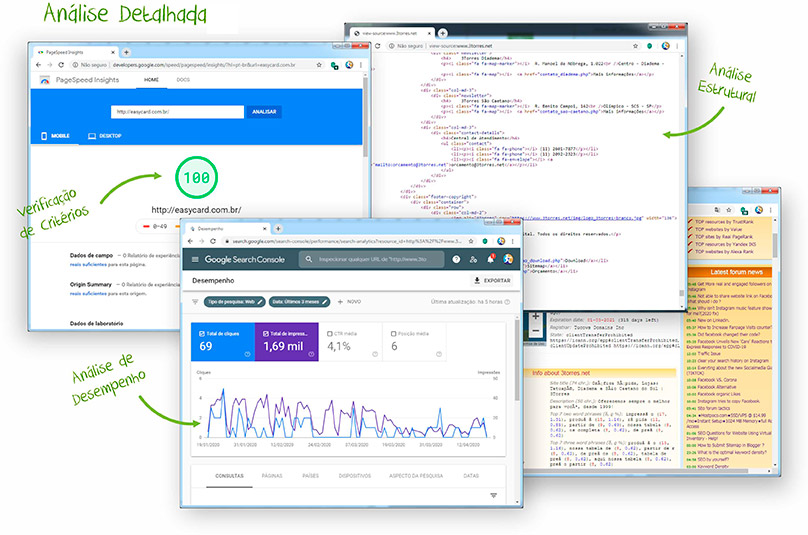Click the PageSpeed Insights logo icon
Screen dimensions: 808x535
click(x=45, y=80)
